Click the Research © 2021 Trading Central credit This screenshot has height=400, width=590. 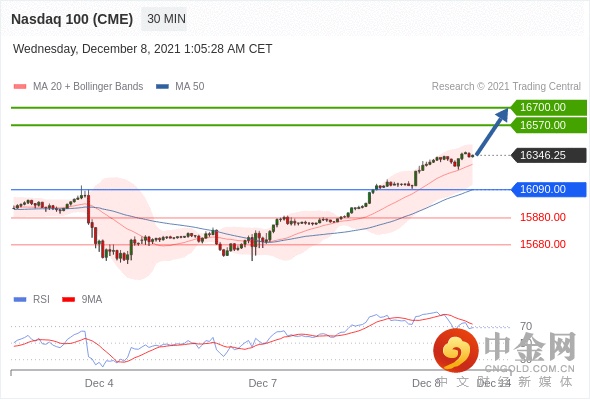click(x=506, y=87)
